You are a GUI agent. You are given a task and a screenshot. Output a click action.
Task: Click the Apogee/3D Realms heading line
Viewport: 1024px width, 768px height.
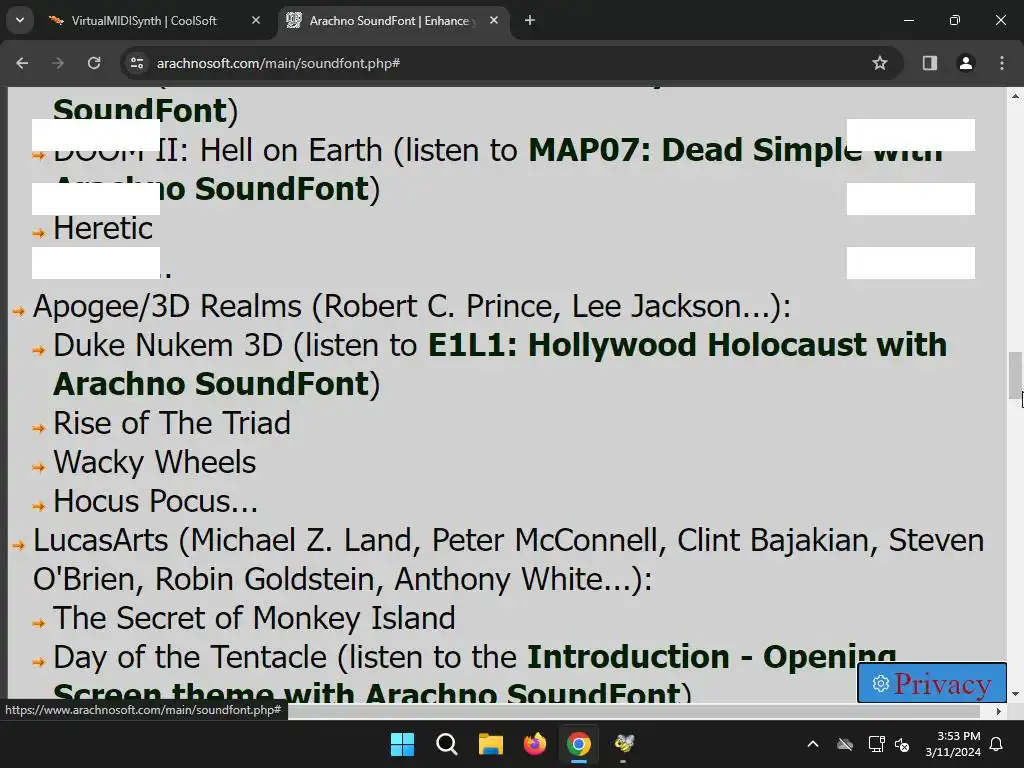tap(411, 306)
